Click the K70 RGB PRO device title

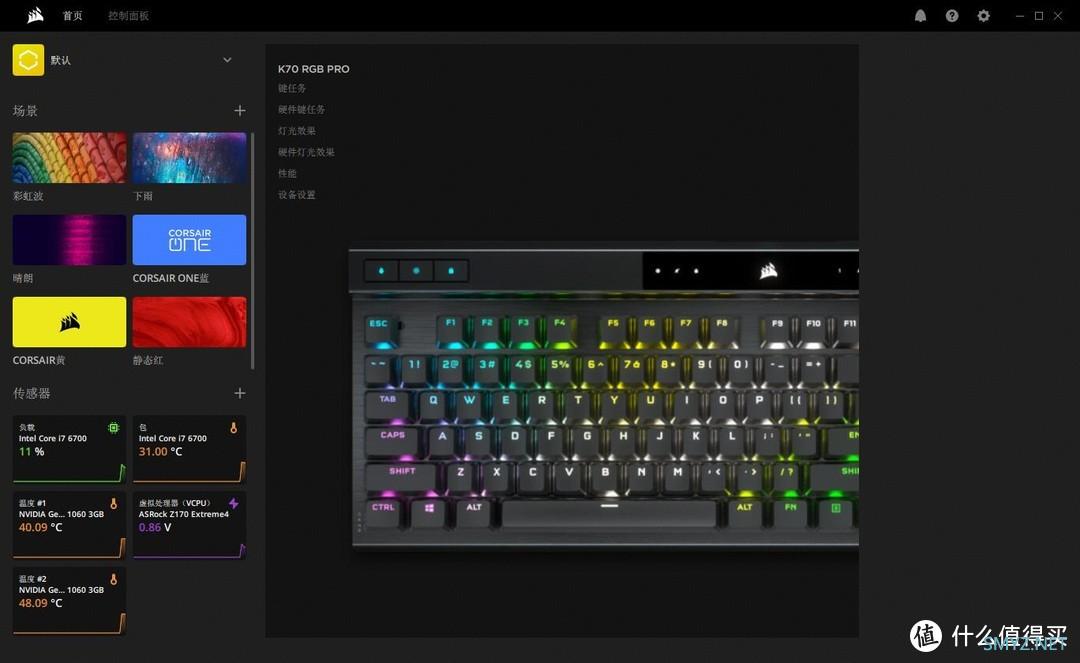(313, 69)
